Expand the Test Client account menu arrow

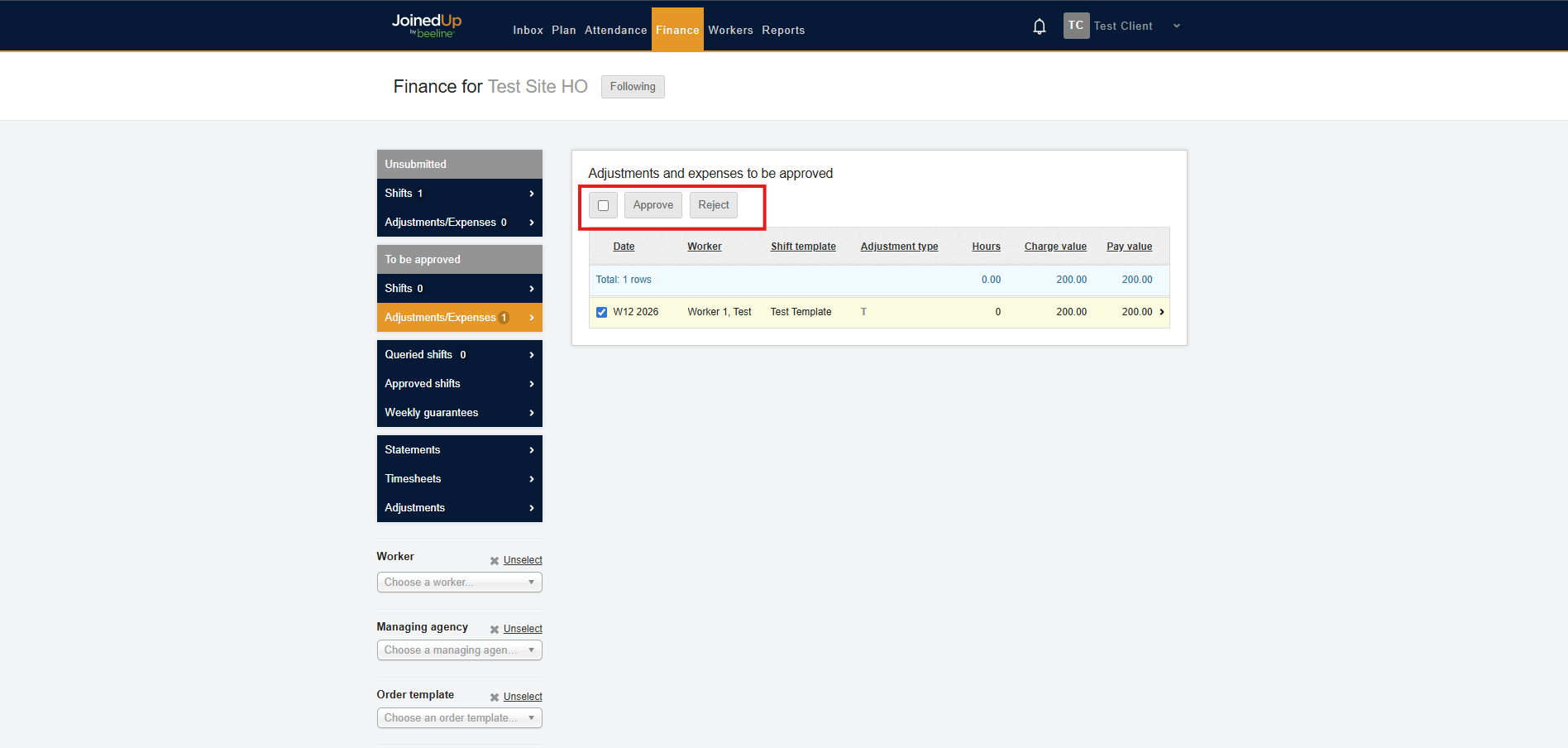pos(1176,26)
